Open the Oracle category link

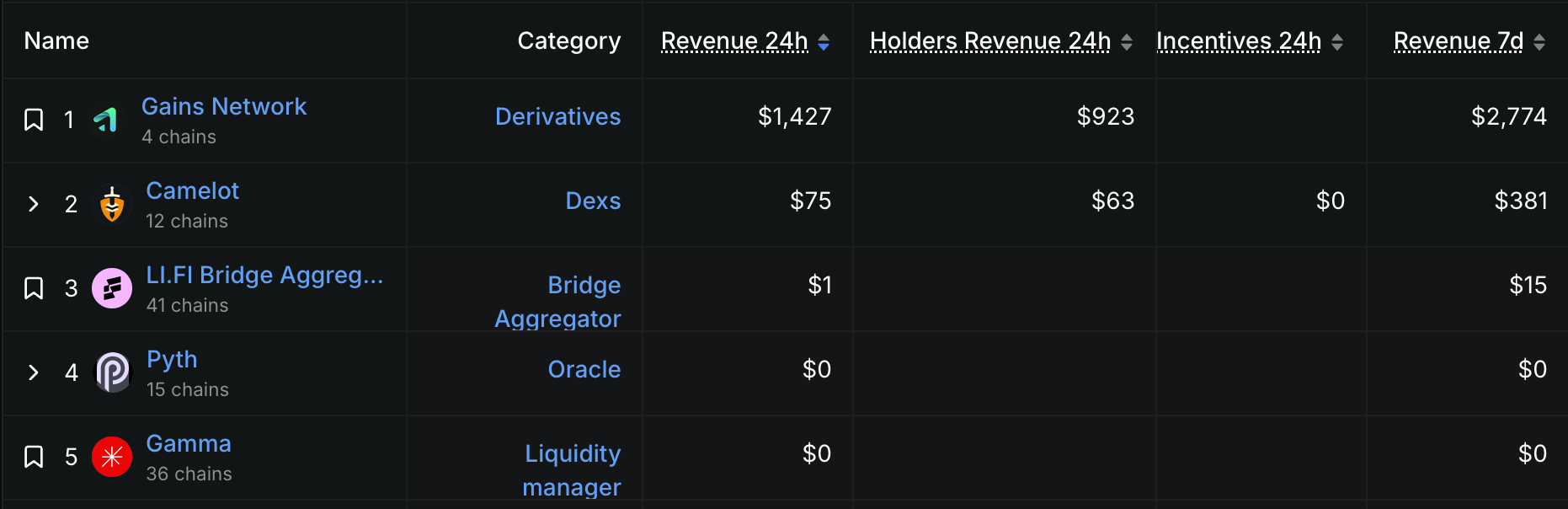584,369
